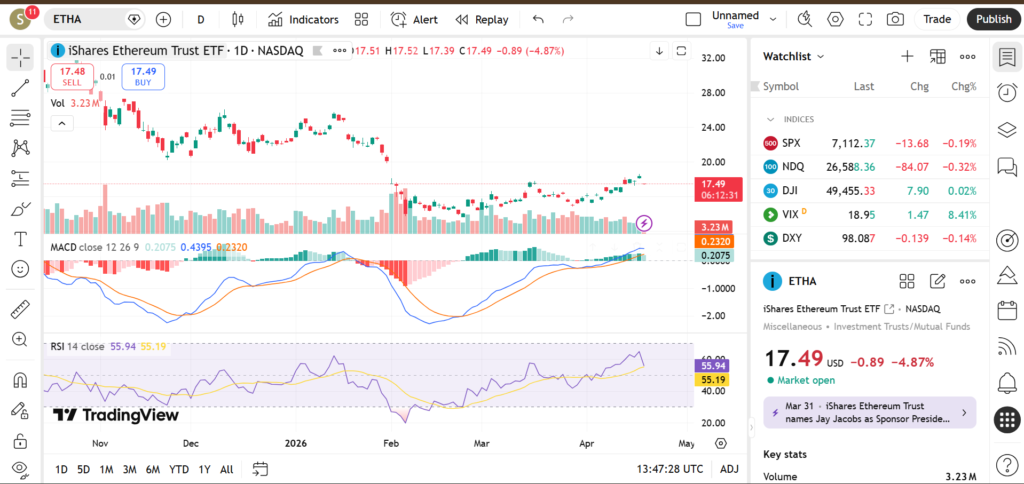The image size is (1024, 484).
Task: Switch chart range to 6M
Action: (152, 469)
